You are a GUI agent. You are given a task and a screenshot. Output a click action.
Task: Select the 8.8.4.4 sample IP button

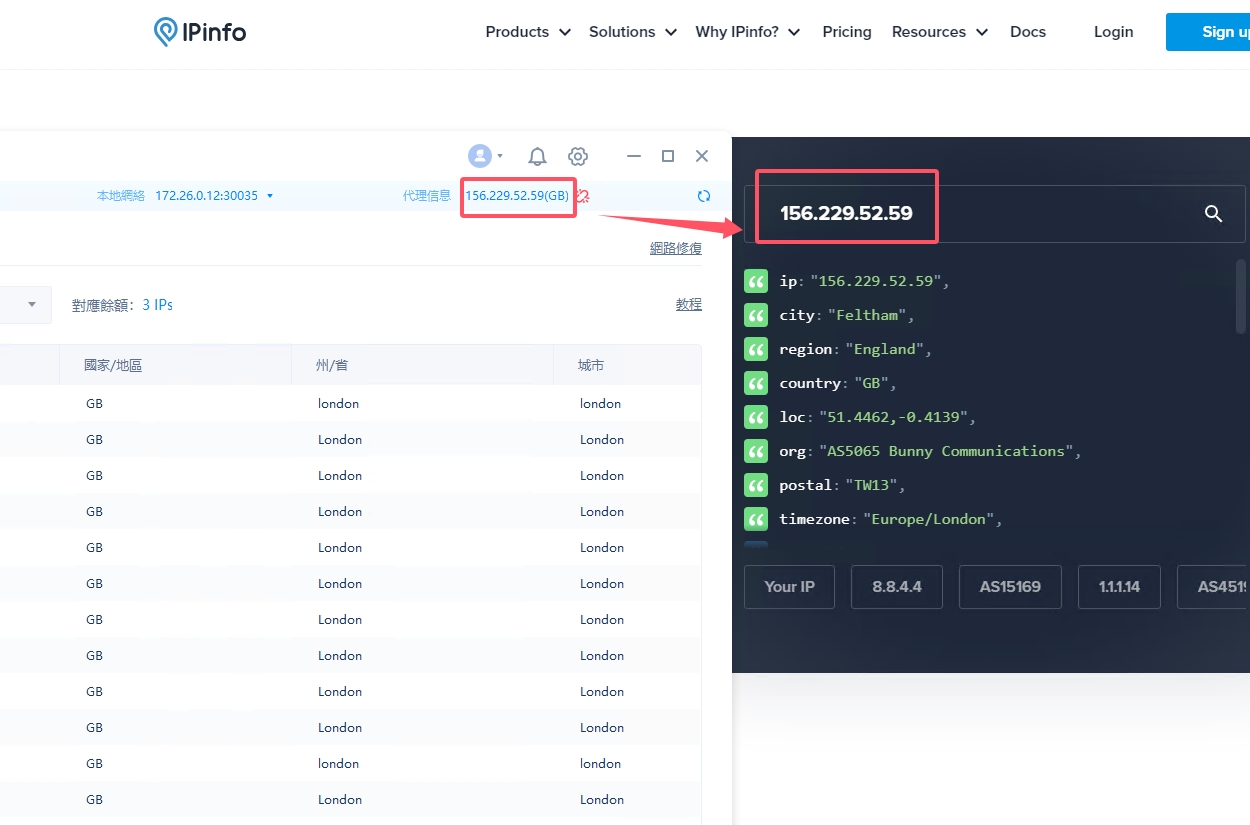click(897, 587)
